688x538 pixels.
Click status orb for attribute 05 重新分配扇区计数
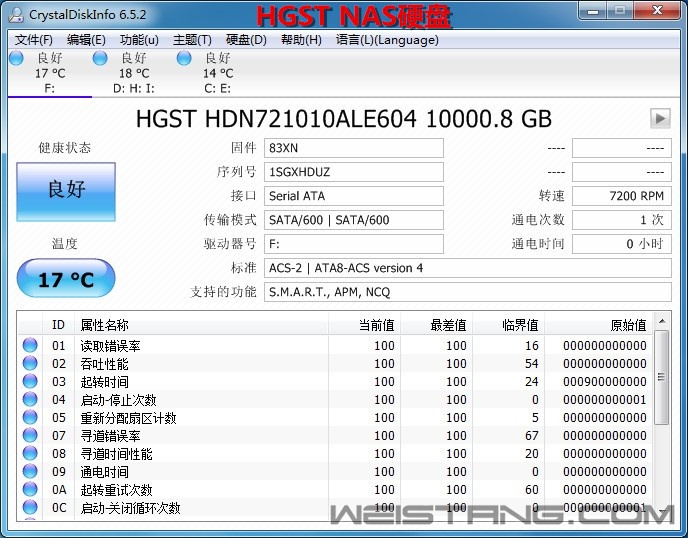[30, 418]
